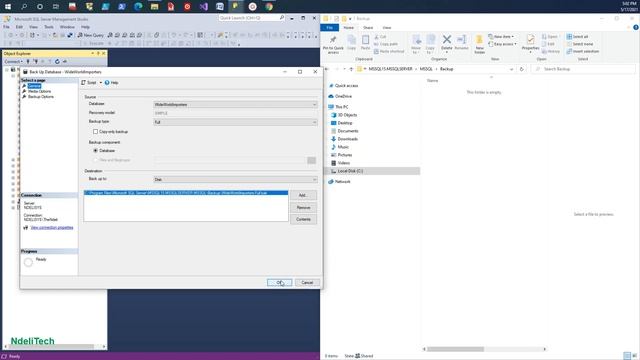Click the Search Backup box

584,69
